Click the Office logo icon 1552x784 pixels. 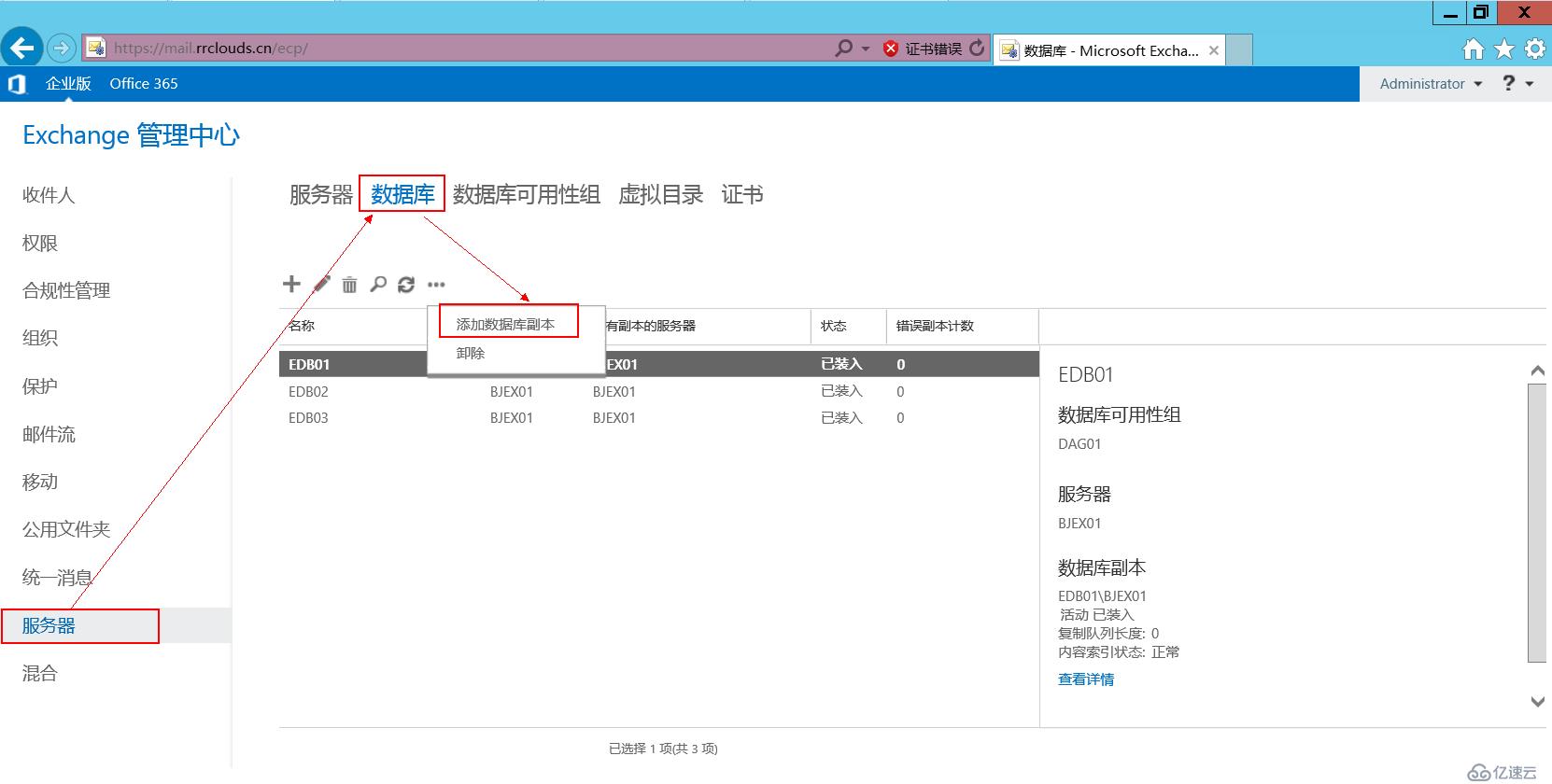16,84
